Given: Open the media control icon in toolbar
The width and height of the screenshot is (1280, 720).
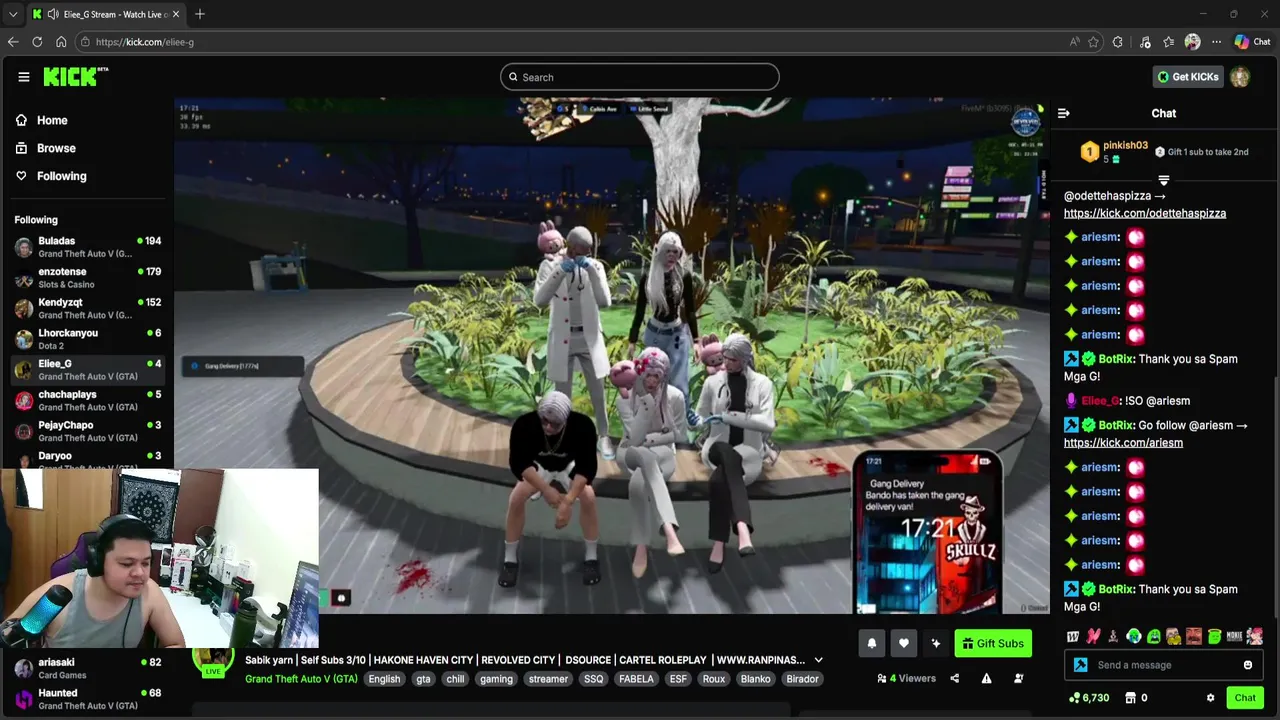Looking at the screenshot, I should pos(1145,42).
